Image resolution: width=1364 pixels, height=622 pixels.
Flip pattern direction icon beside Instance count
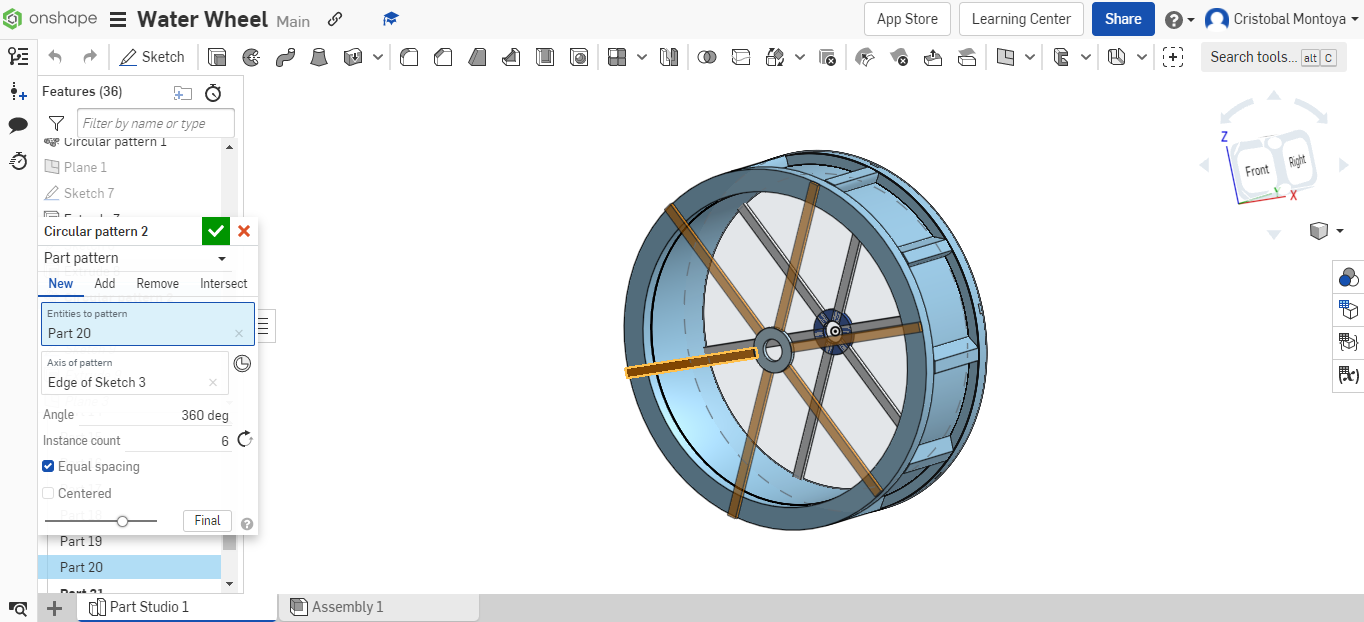[245, 440]
